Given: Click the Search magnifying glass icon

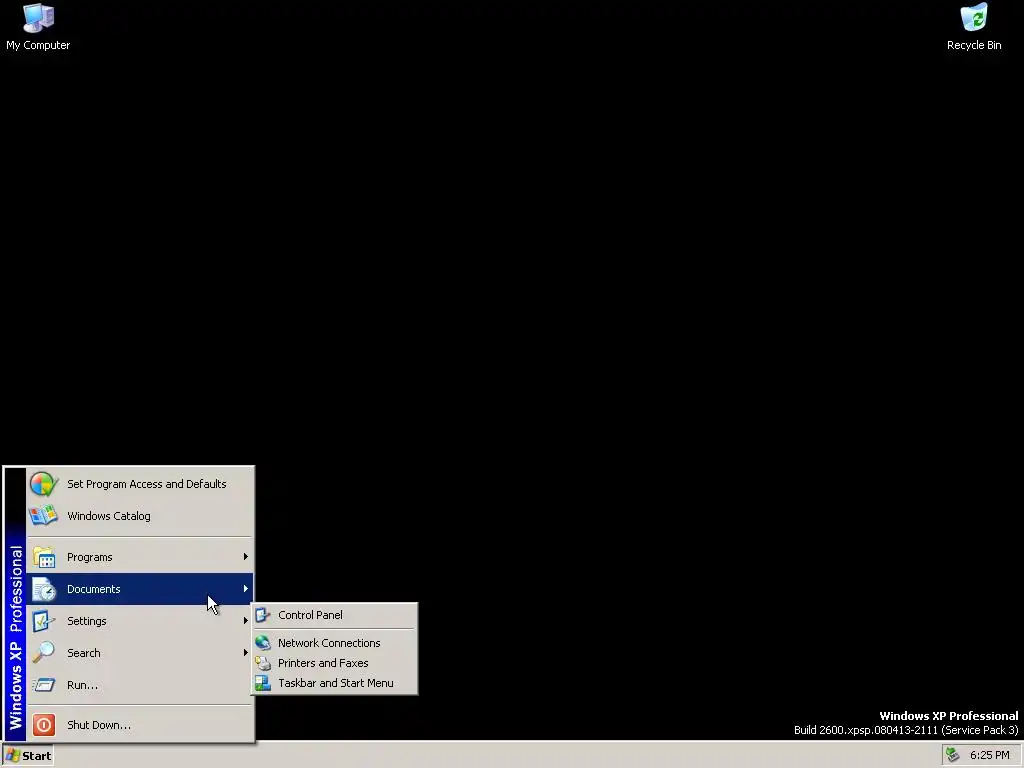Looking at the screenshot, I should [44, 653].
